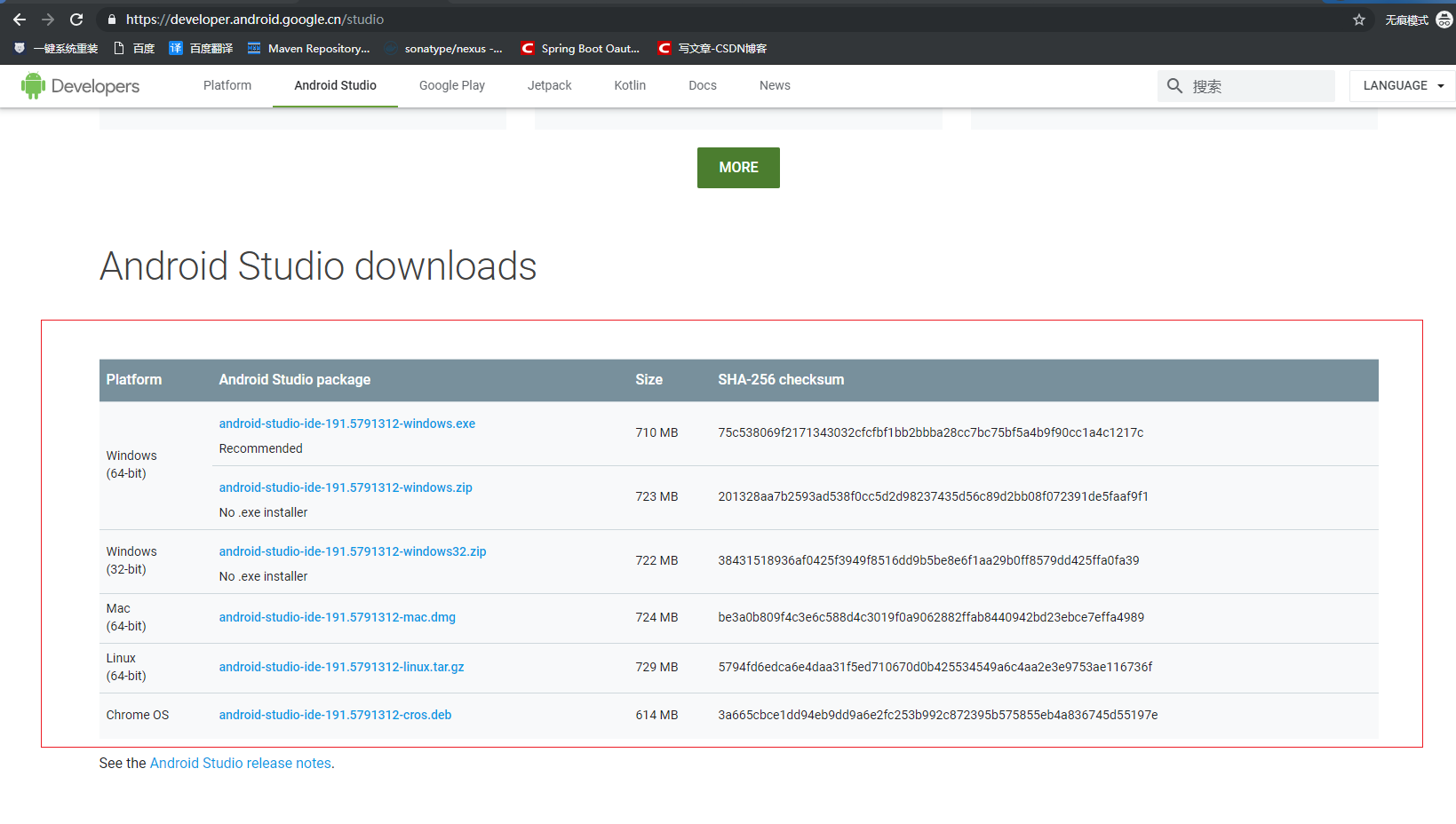The image size is (1456, 824).
Task: Click the SHA-256 checksum column header
Action: tap(781, 379)
